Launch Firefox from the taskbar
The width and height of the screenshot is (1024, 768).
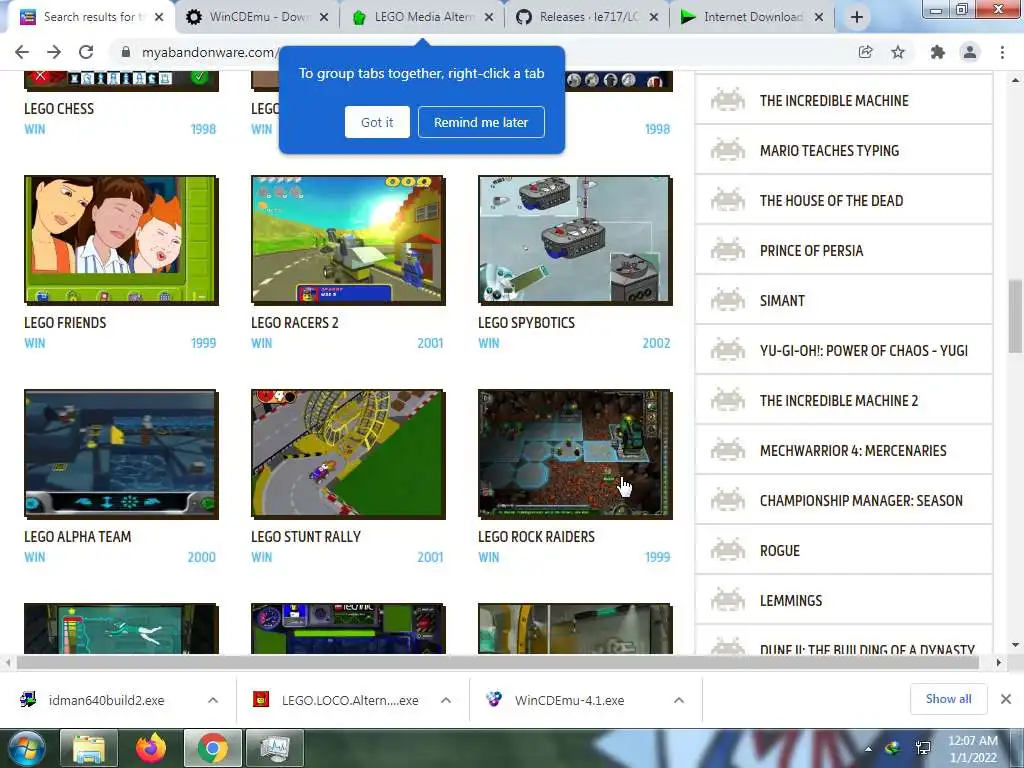coord(151,748)
